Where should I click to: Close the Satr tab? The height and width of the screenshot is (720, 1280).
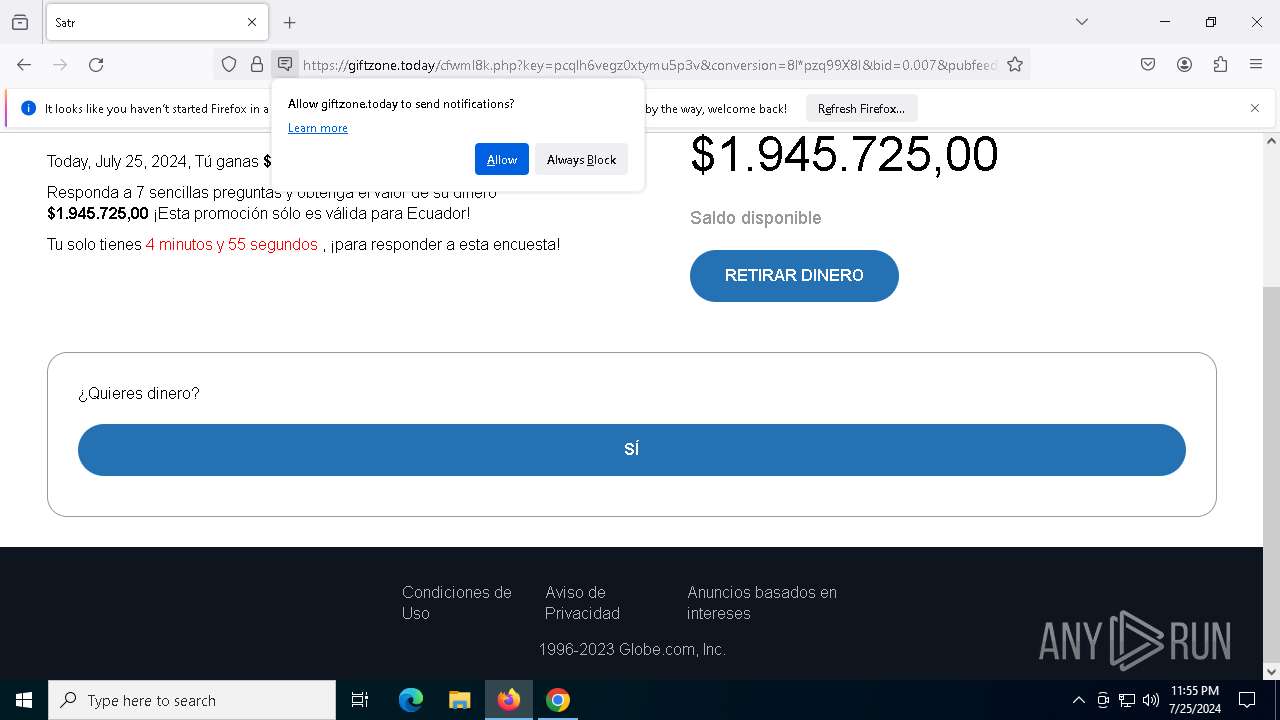point(252,22)
